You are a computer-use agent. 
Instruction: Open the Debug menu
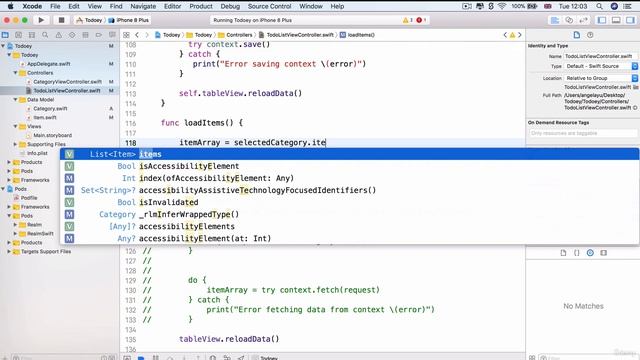pos(230,6)
